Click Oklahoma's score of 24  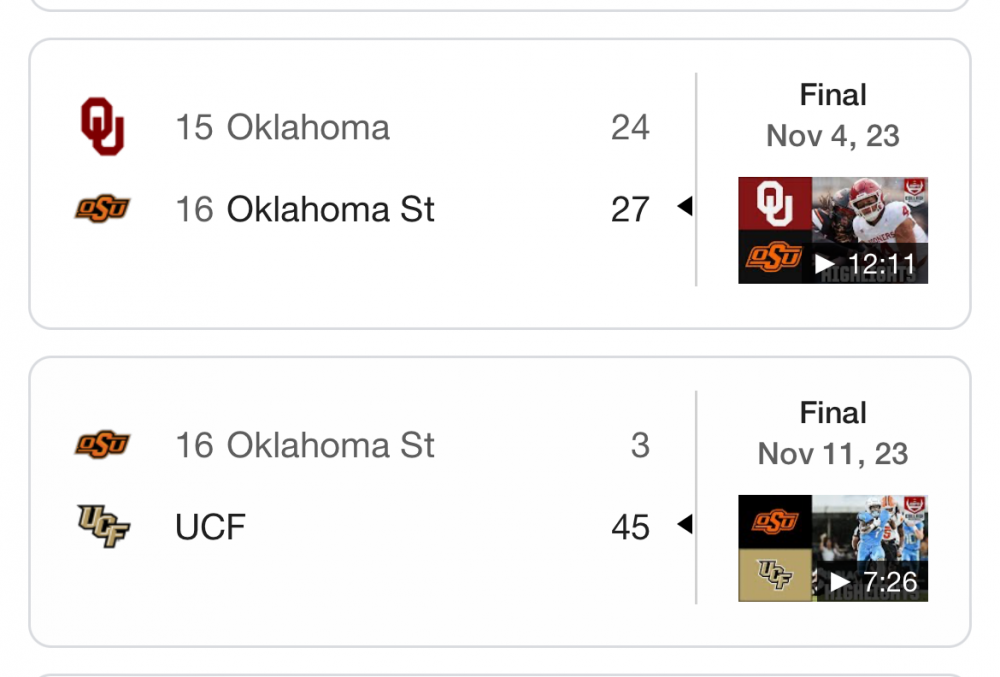(x=630, y=128)
